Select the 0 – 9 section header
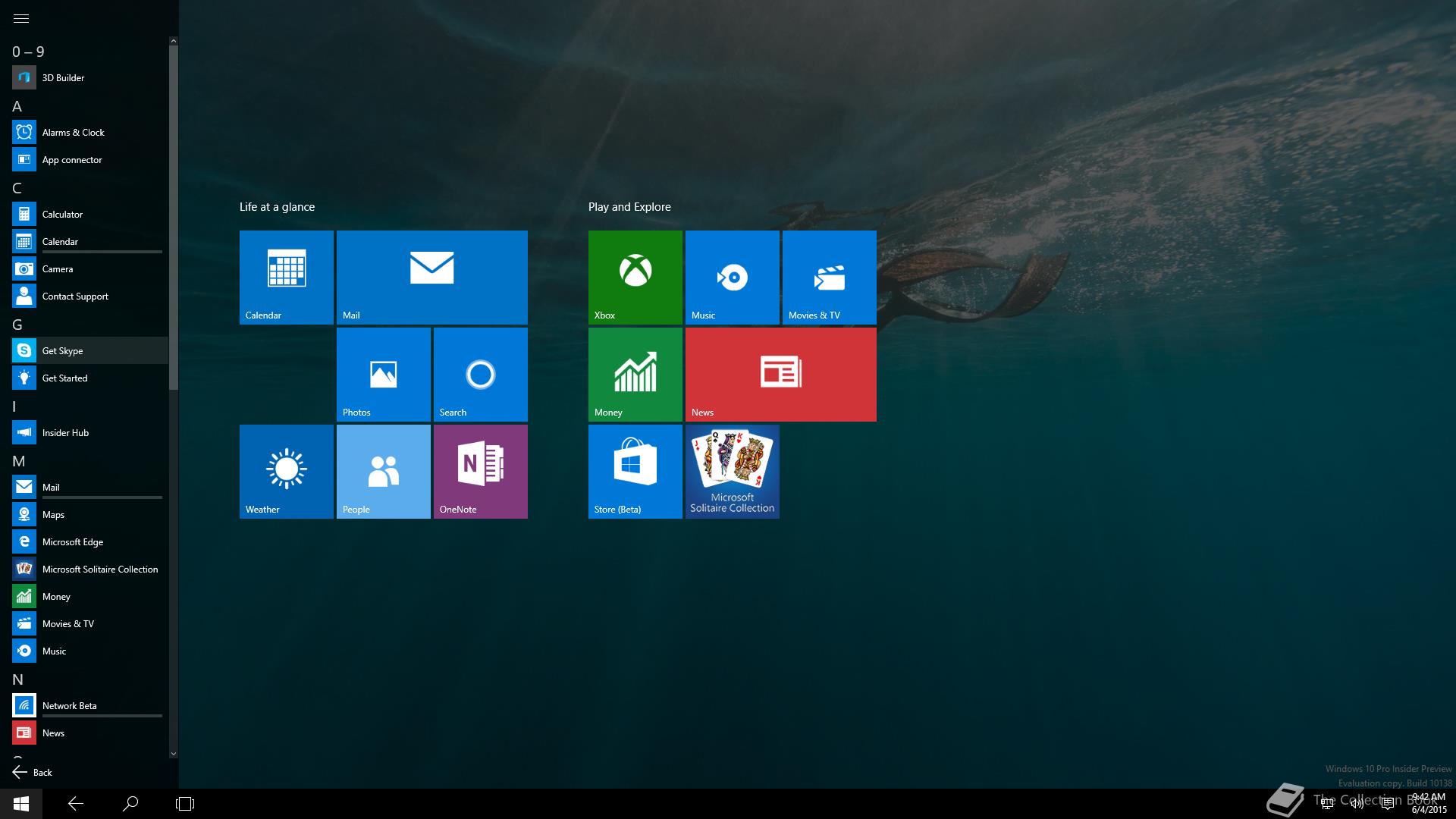Image resolution: width=1456 pixels, height=819 pixels. (x=28, y=52)
